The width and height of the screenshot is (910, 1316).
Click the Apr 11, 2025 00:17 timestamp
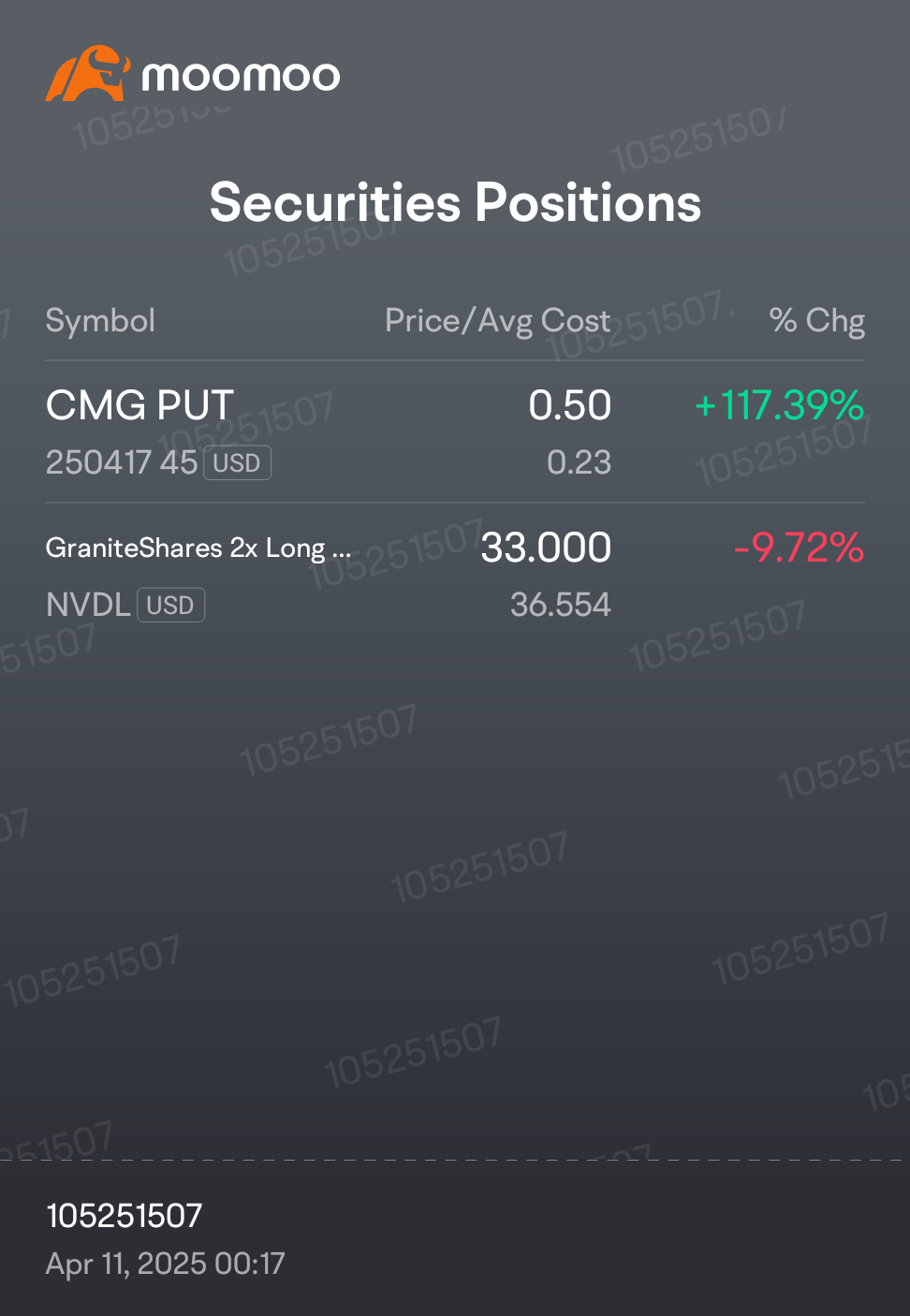coord(165,1265)
